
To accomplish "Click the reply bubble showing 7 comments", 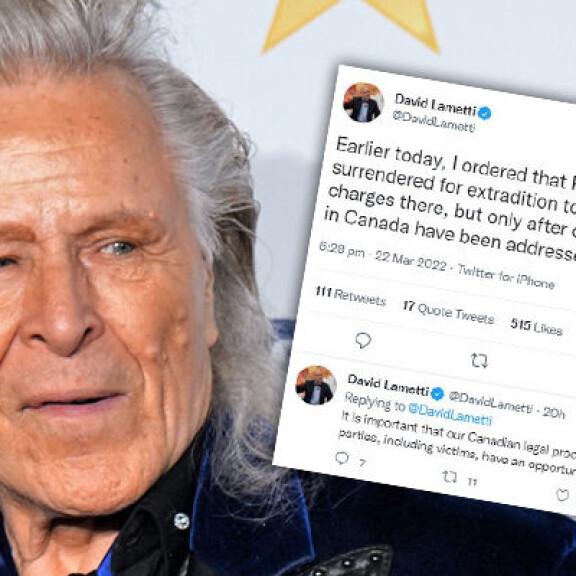I will (342, 458).
